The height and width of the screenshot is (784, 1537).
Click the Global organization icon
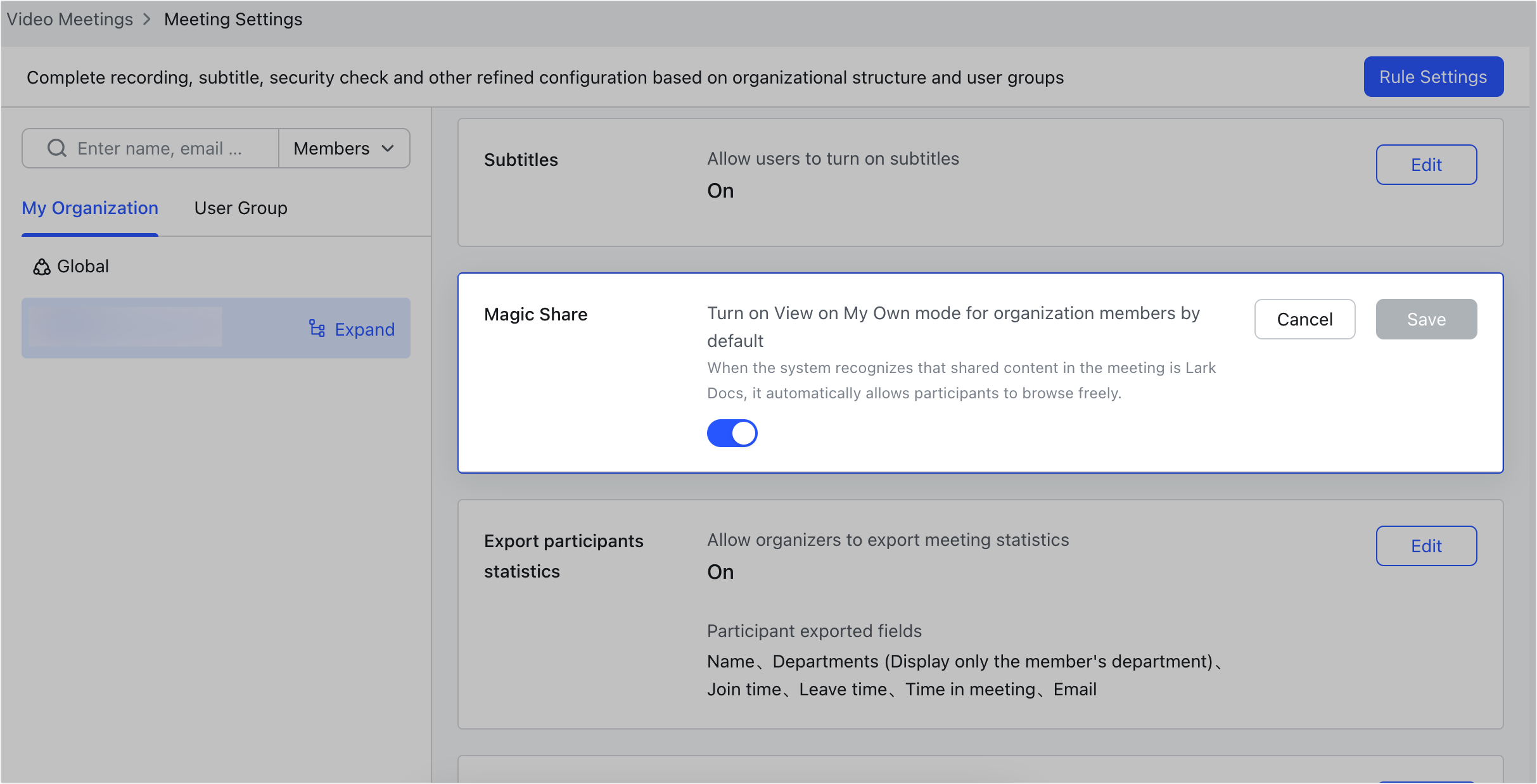(x=42, y=267)
